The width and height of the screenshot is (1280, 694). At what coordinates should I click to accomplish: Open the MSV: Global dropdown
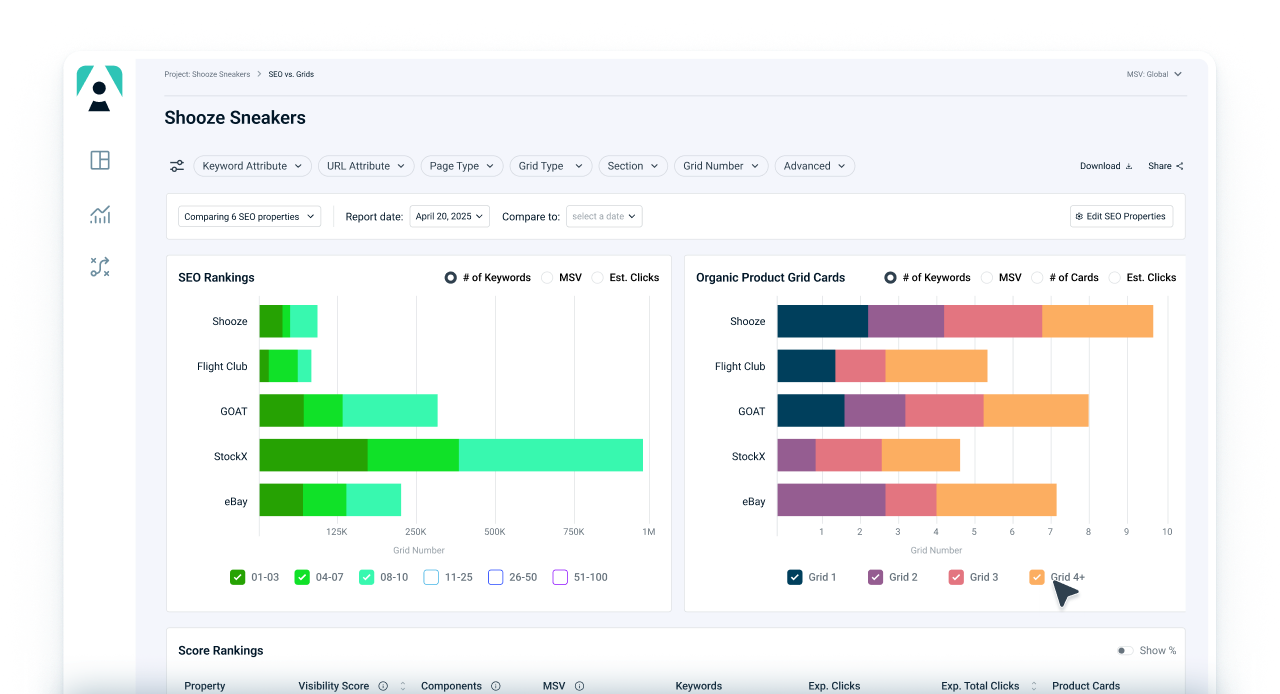(x=1154, y=74)
